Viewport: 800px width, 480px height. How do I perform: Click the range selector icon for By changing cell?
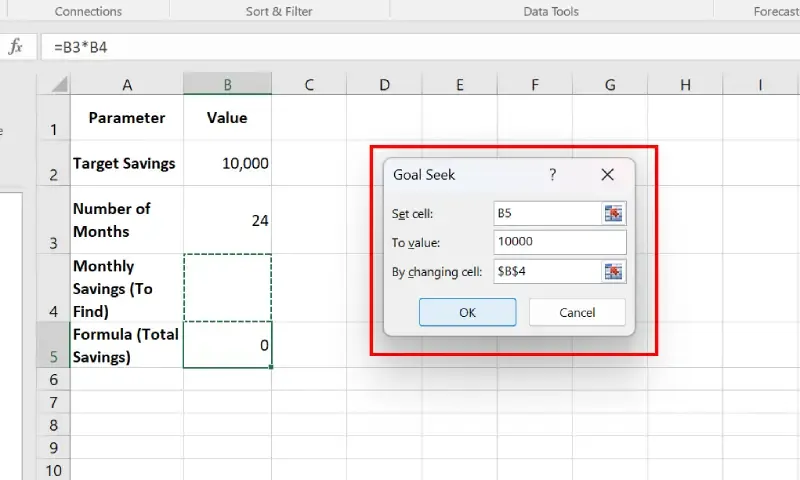613,271
